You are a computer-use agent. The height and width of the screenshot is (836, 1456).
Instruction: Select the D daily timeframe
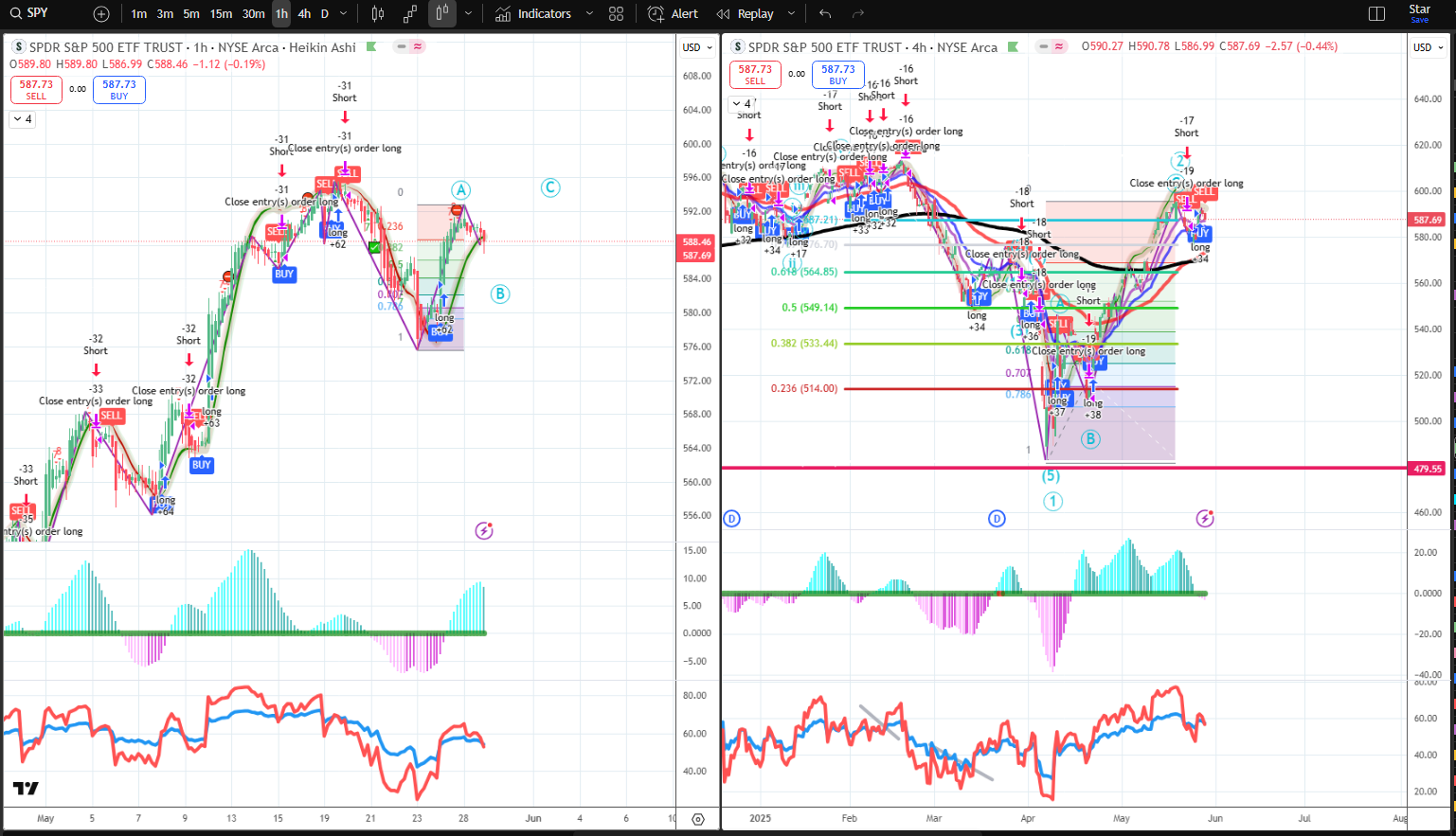click(x=325, y=14)
